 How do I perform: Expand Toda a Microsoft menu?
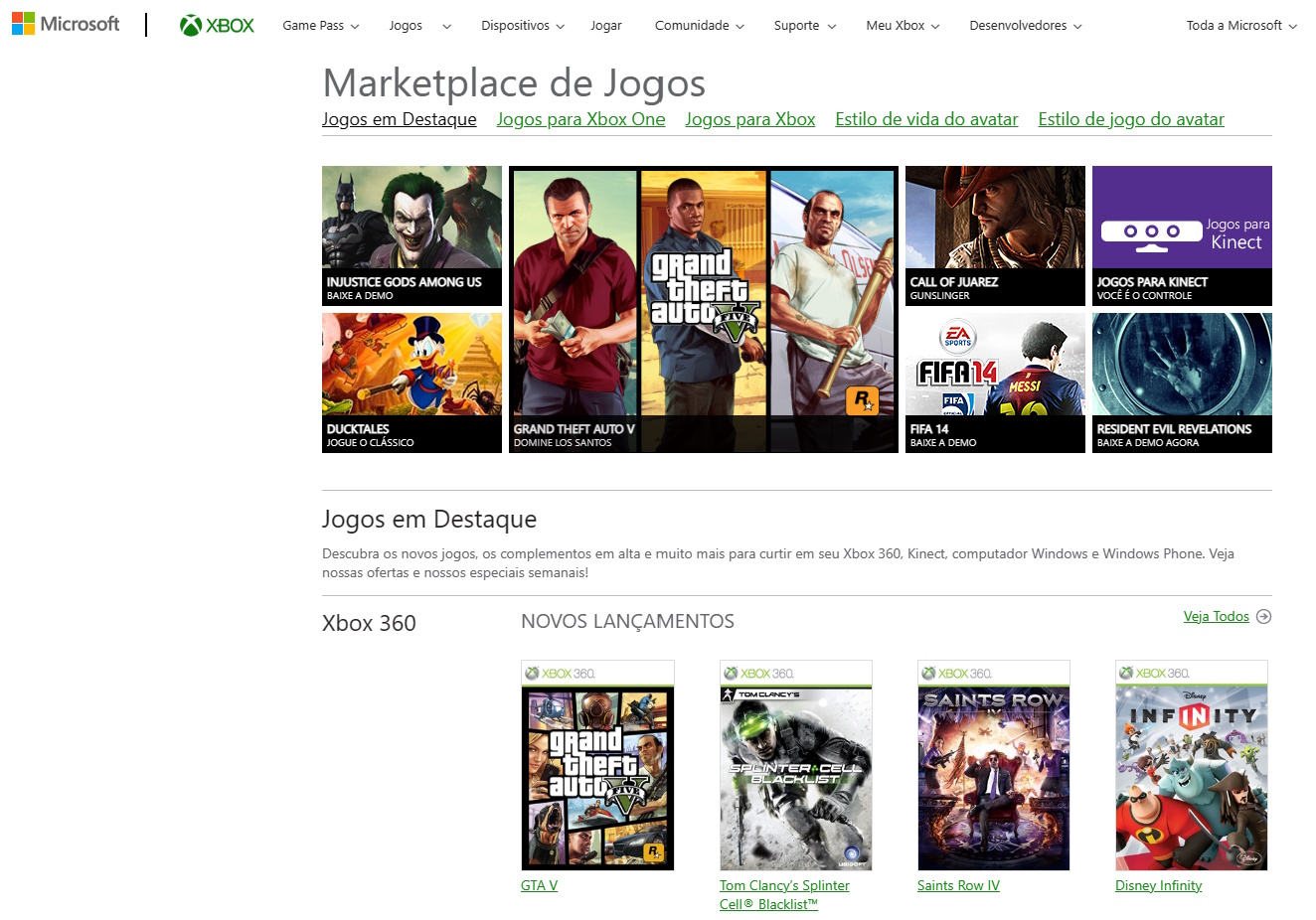1241,26
